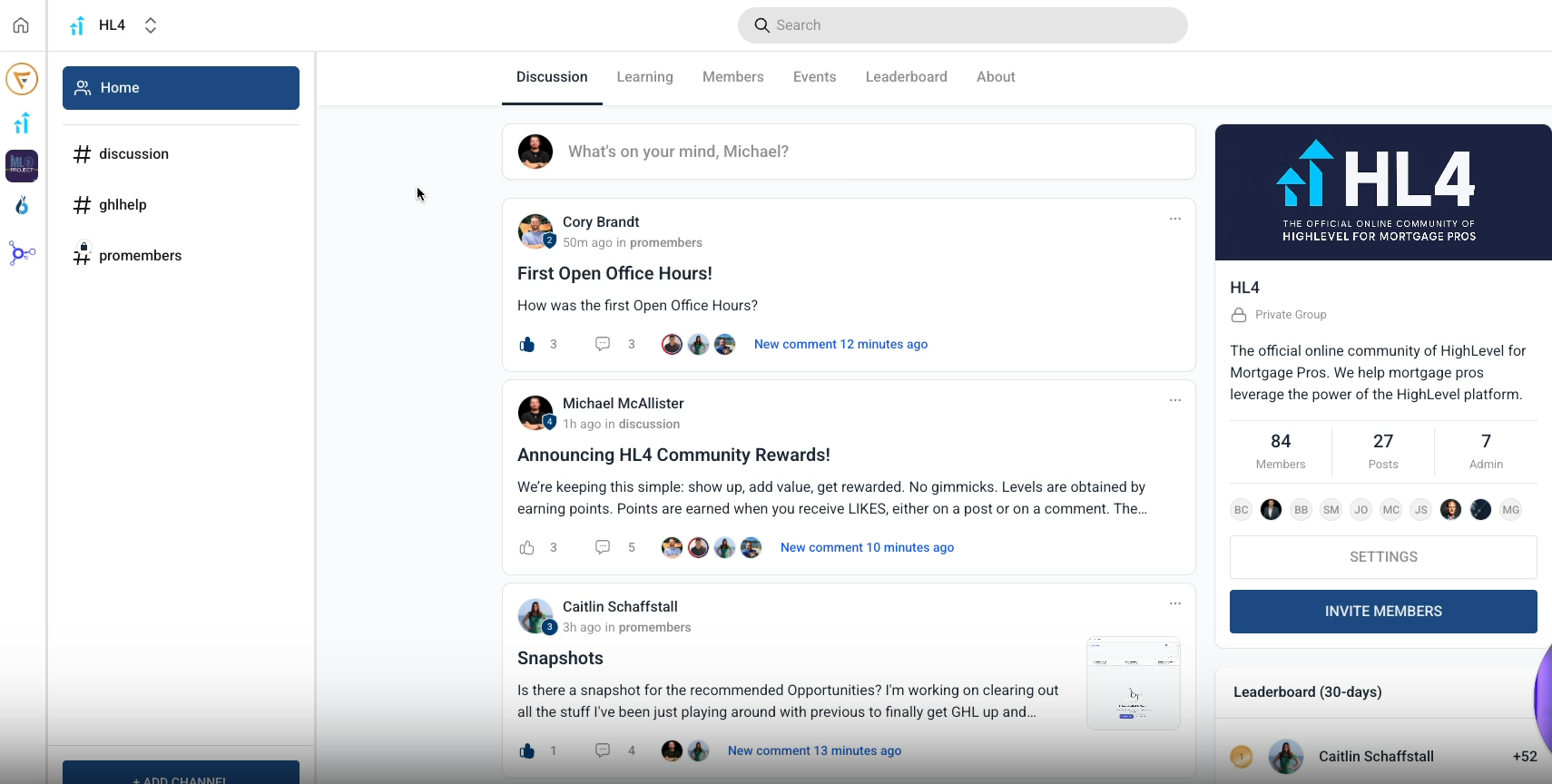The image size is (1552, 784).
Task: Open Cory Brandt's profile avatar
Action: [x=535, y=231]
